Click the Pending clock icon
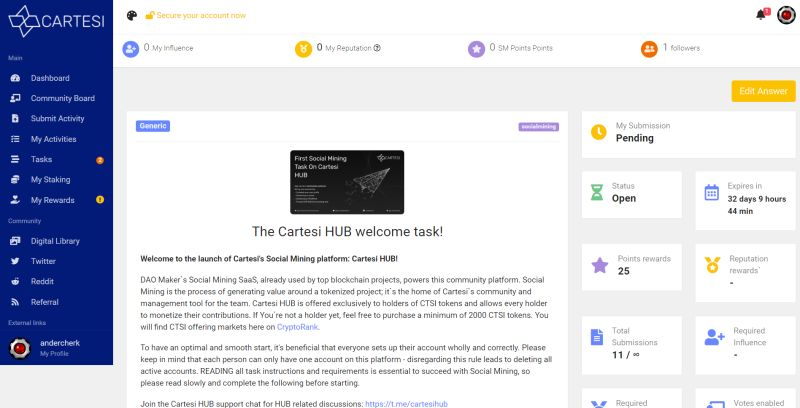The height and width of the screenshot is (408, 800). 598,132
